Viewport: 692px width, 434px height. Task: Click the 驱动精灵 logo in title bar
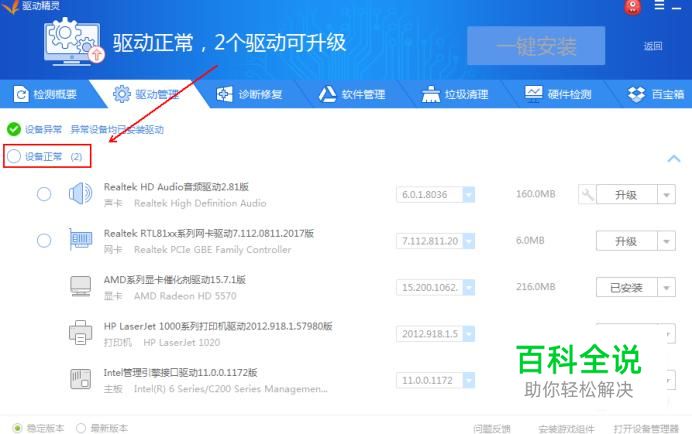[30, 6]
